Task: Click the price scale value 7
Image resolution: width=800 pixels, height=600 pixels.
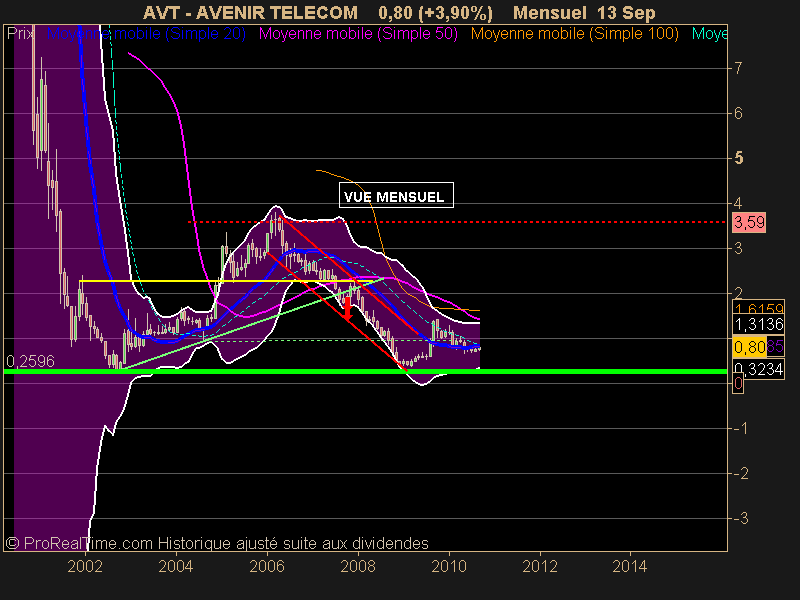Action: pos(738,68)
